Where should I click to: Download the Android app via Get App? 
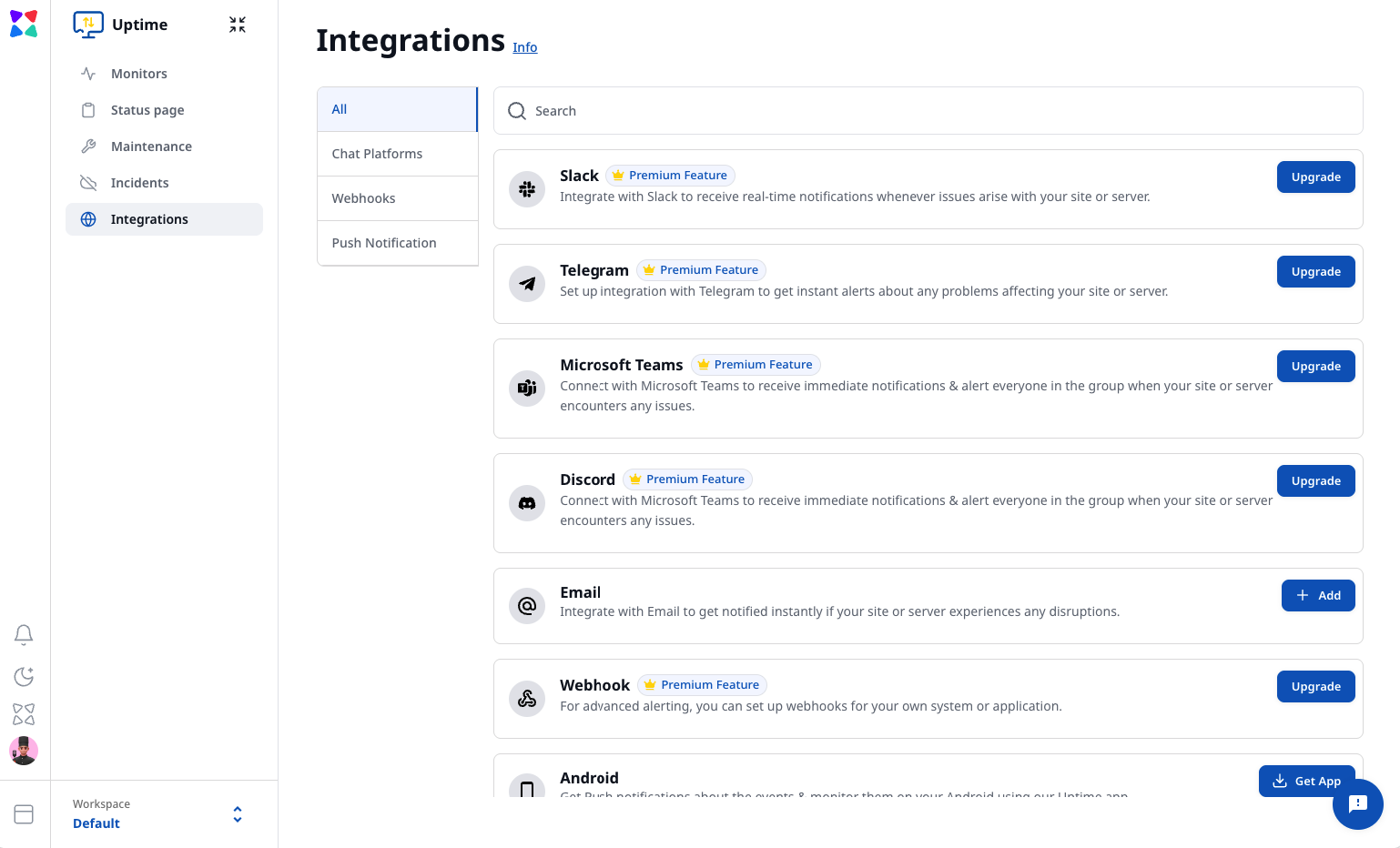(1306, 781)
